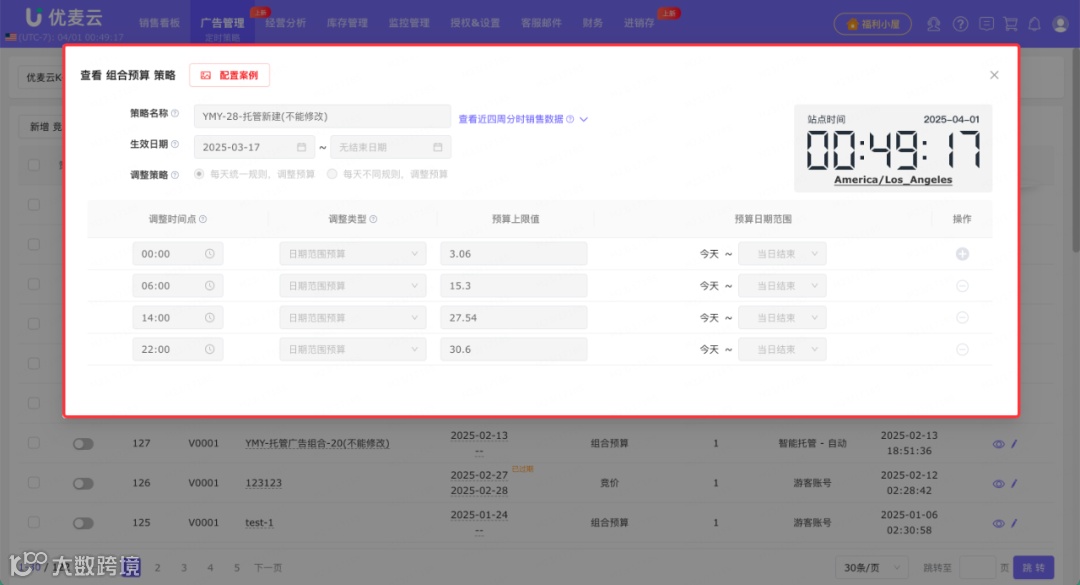Switch to the 广告管理 menu tab
Screen dimensions: 1080x585
[x=221, y=23]
